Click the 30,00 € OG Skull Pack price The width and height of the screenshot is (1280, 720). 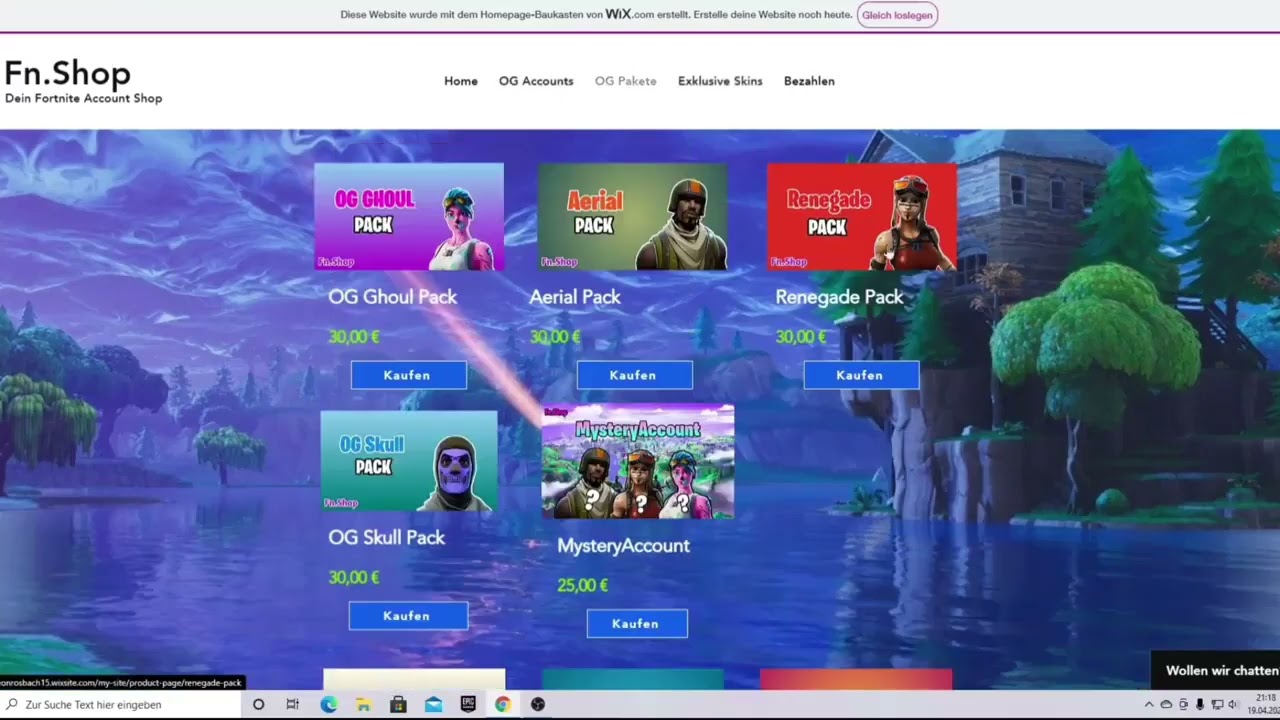click(x=354, y=577)
